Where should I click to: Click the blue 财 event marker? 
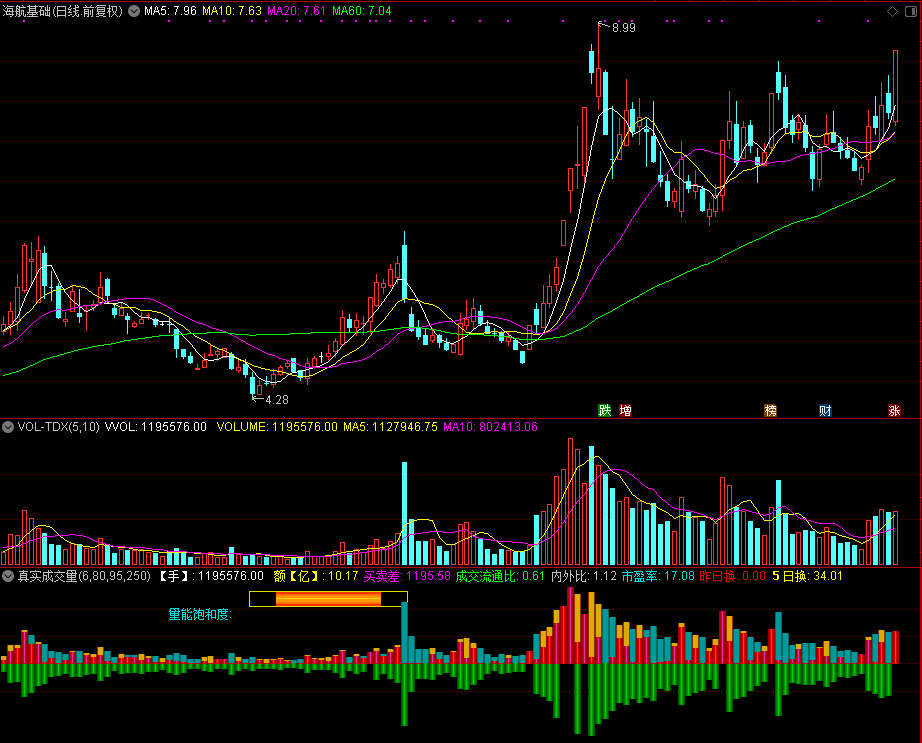825,410
